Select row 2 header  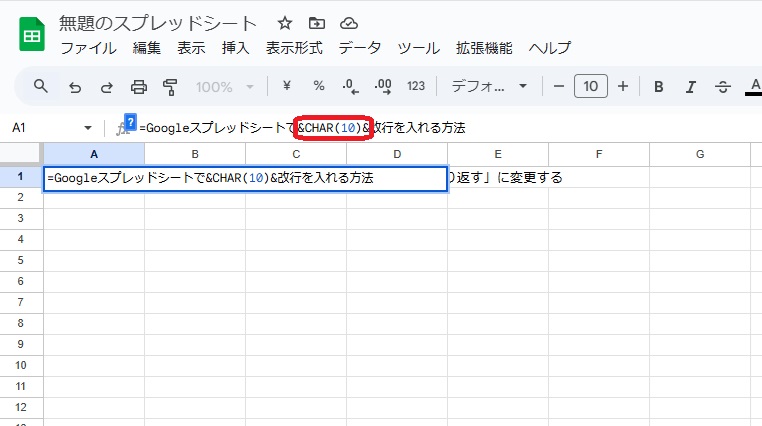(20, 197)
